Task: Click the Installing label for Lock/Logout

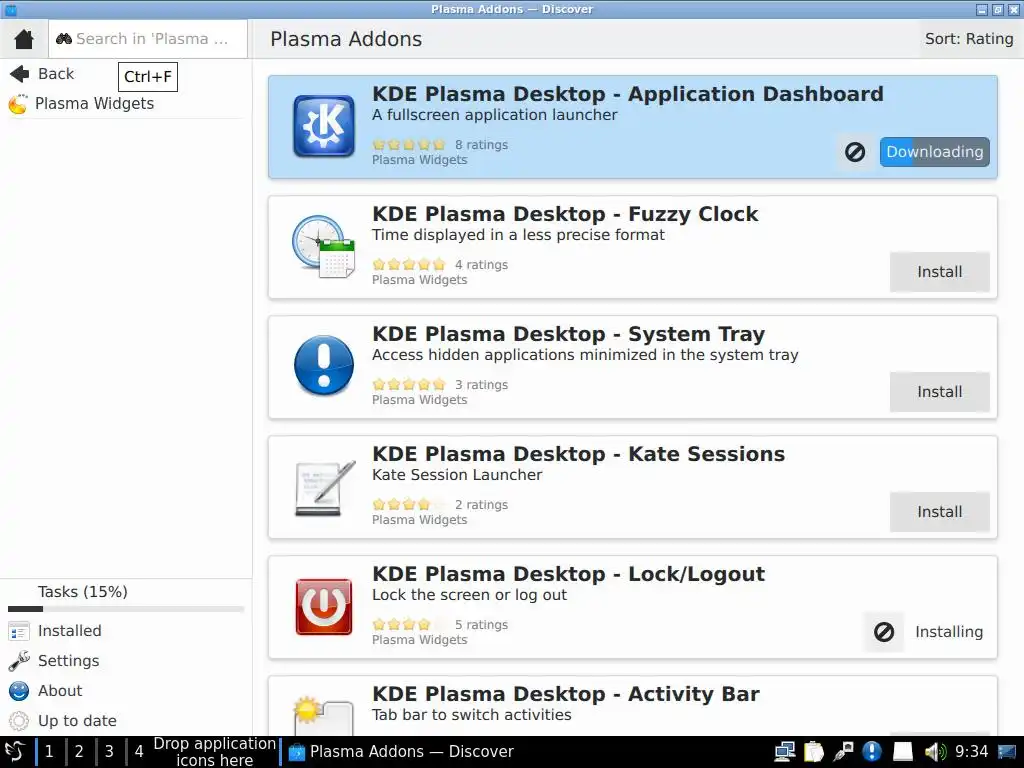Action: (x=948, y=632)
